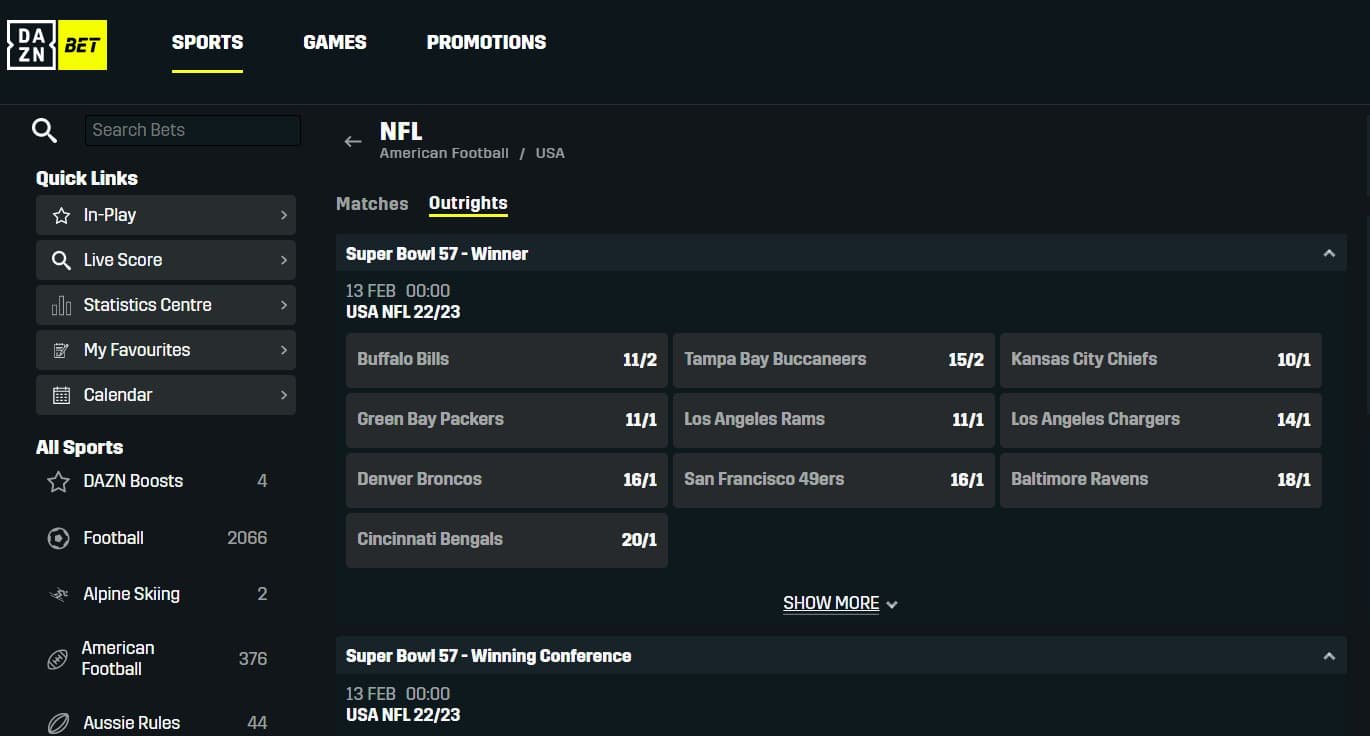
Task: Open search with the magnifier icon
Action: coord(44,130)
